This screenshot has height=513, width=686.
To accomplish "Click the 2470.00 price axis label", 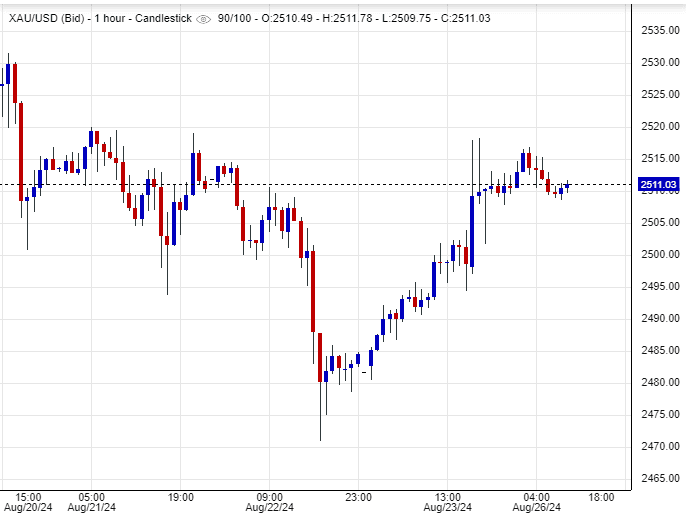I will coord(658,446).
